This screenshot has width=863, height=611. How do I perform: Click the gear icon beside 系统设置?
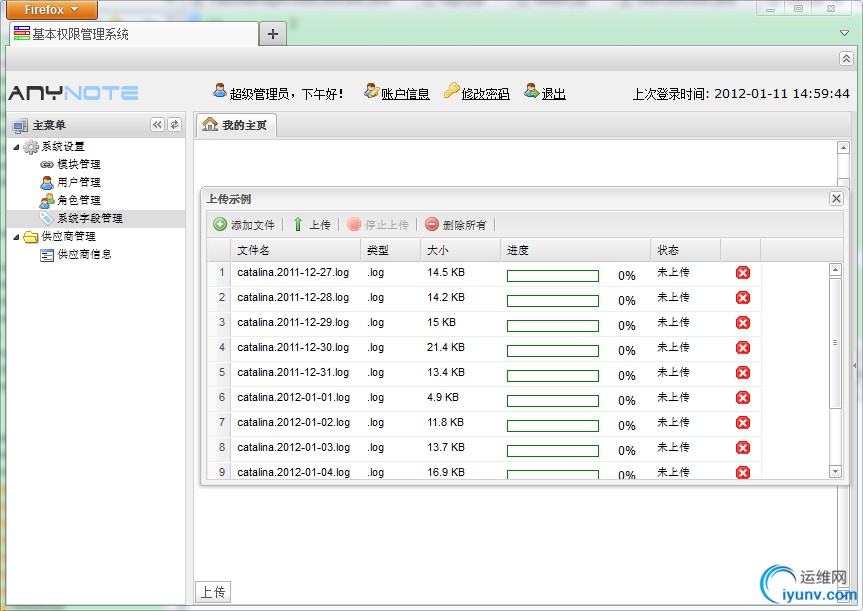31,146
